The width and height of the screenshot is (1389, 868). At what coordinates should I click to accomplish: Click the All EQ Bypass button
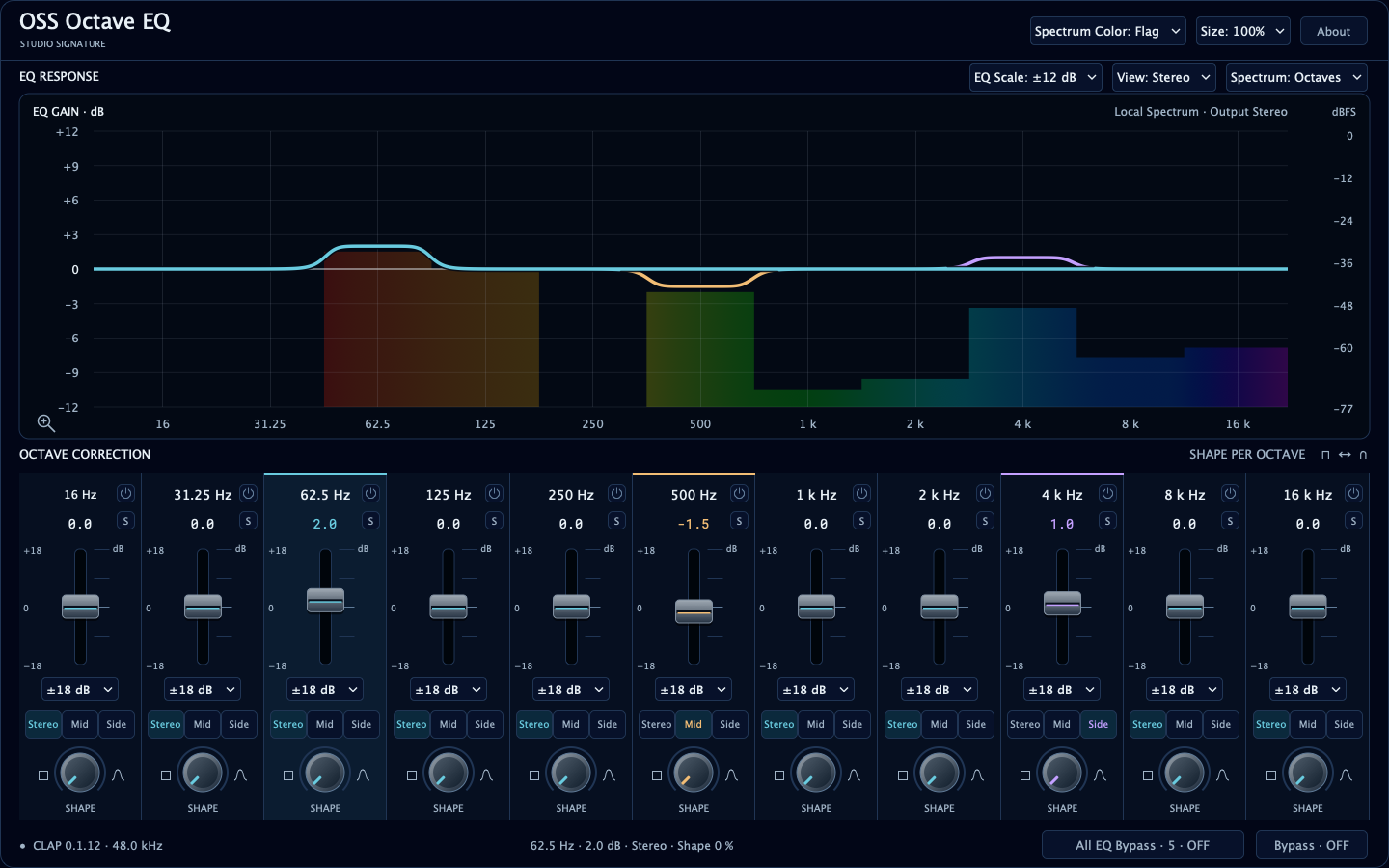[1143, 845]
